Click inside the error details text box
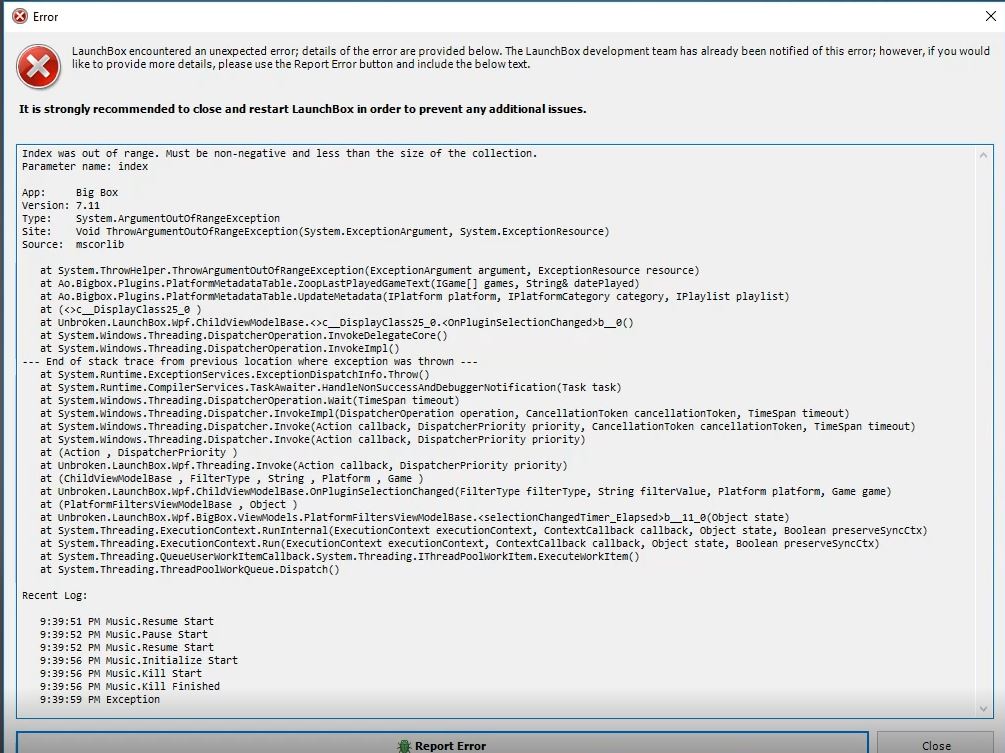The height and width of the screenshot is (753, 1005). (504, 431)
